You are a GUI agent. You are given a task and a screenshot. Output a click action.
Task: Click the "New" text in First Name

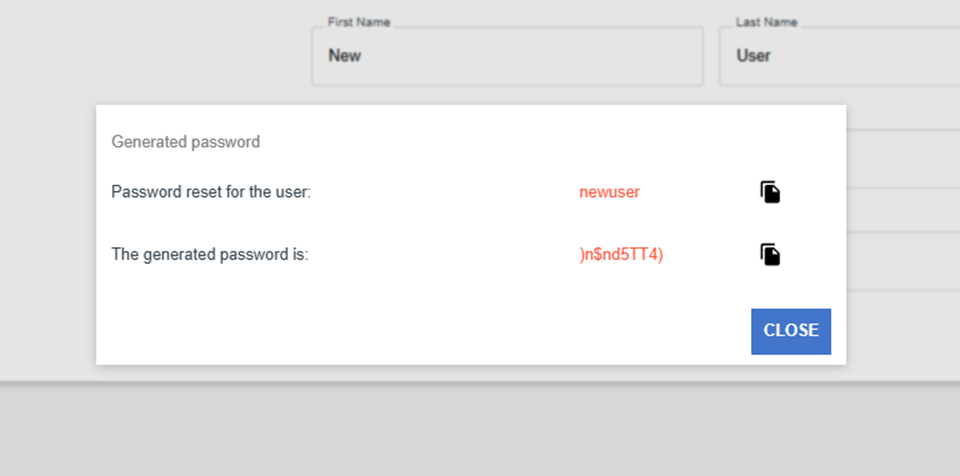pyautogui.click(x=345, y=56)
